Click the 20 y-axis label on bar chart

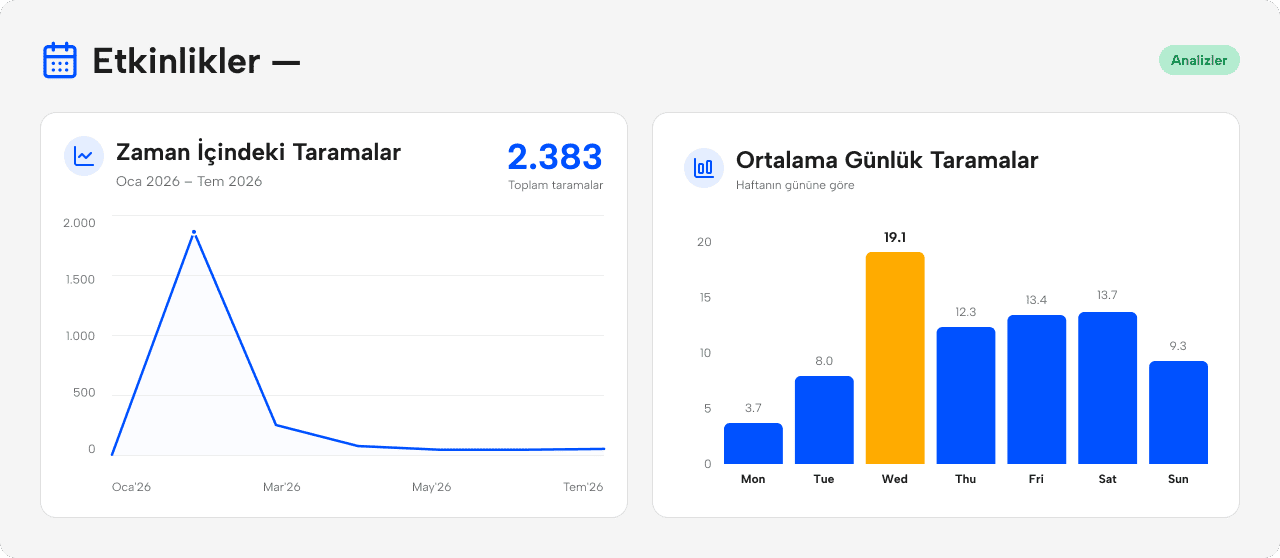(x=705, y=242)
